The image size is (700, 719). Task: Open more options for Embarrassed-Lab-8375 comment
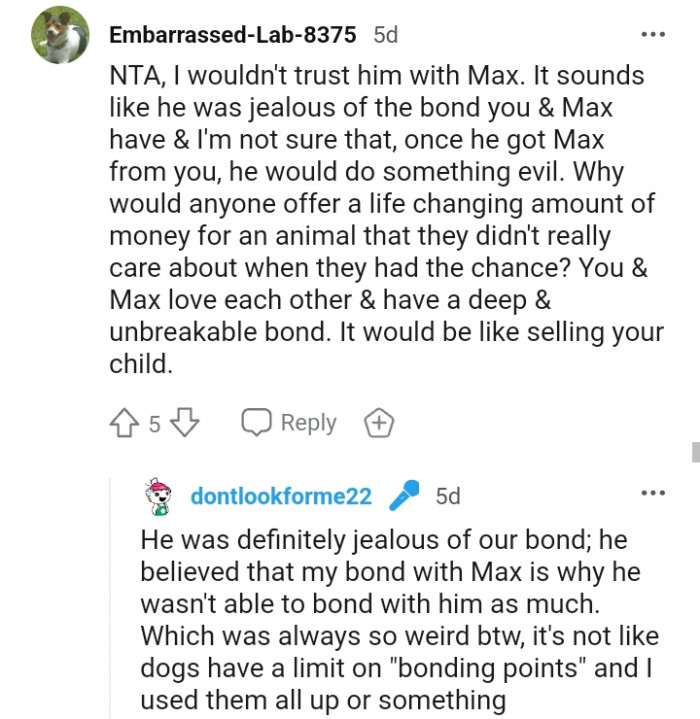(x=652, y=35)
